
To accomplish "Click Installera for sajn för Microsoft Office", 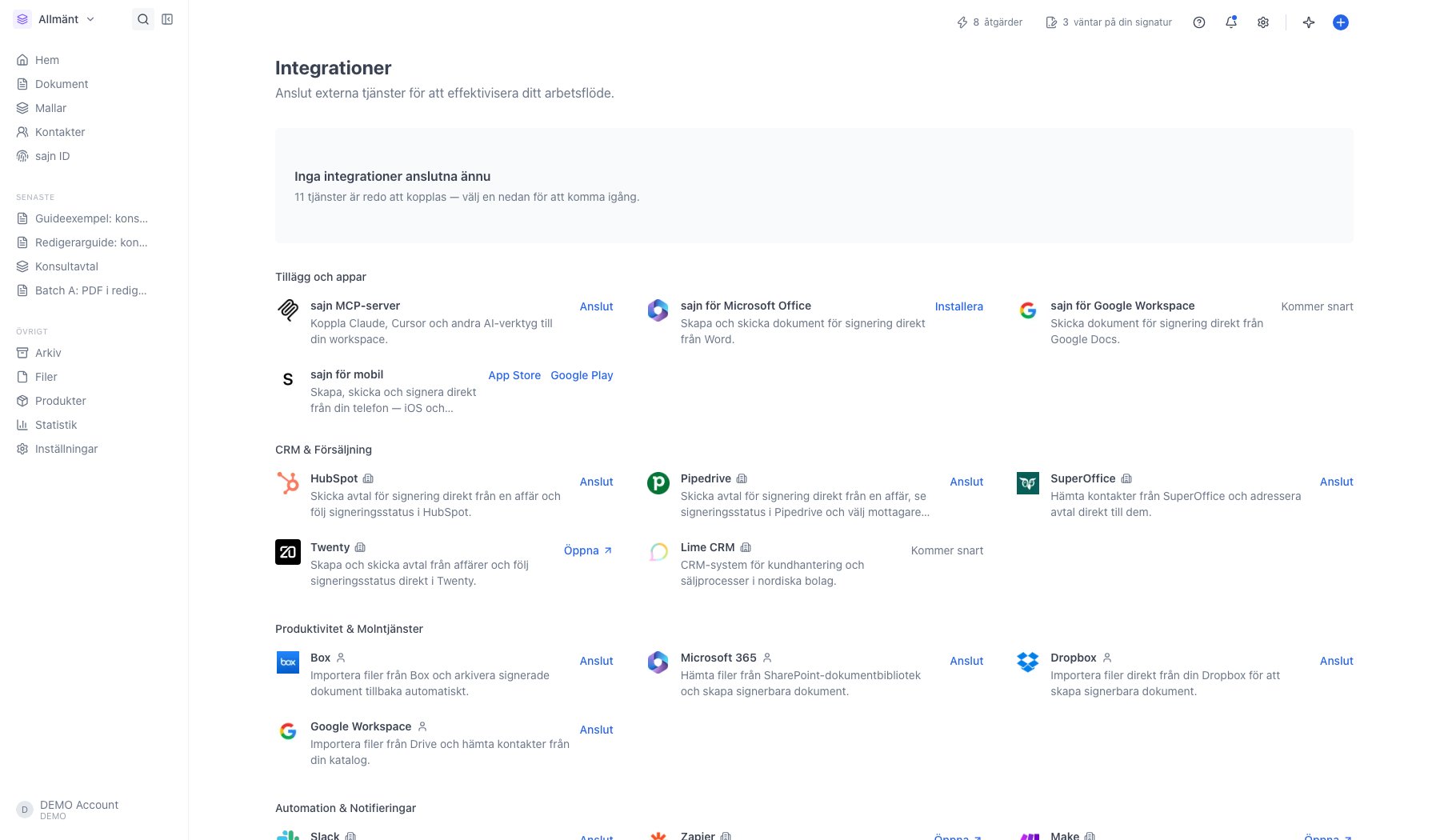I will (x=959, y=306).
